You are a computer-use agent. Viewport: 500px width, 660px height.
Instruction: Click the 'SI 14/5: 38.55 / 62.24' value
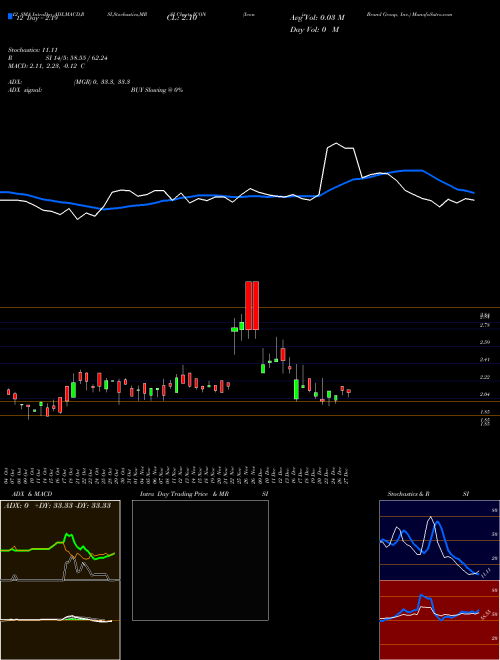tap(77, 58)
